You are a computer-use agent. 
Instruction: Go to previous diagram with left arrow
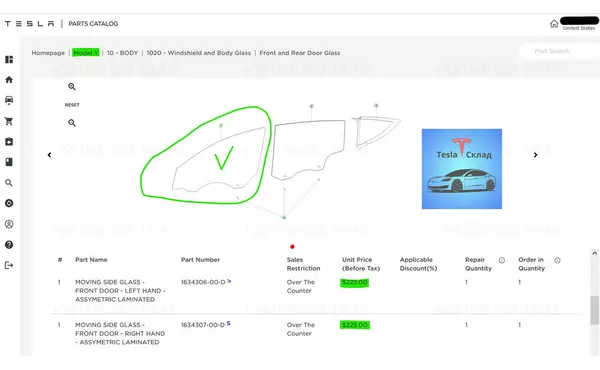(49, 155)
